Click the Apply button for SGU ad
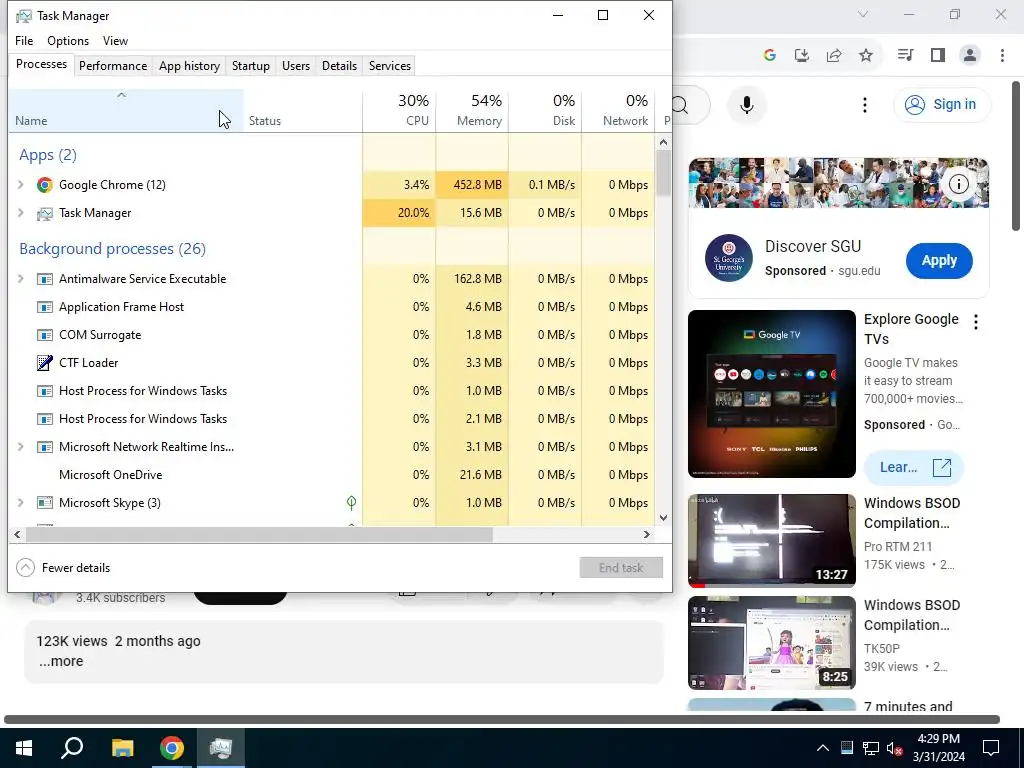Screen dimensions: 1024x768 tap(939, 260)
